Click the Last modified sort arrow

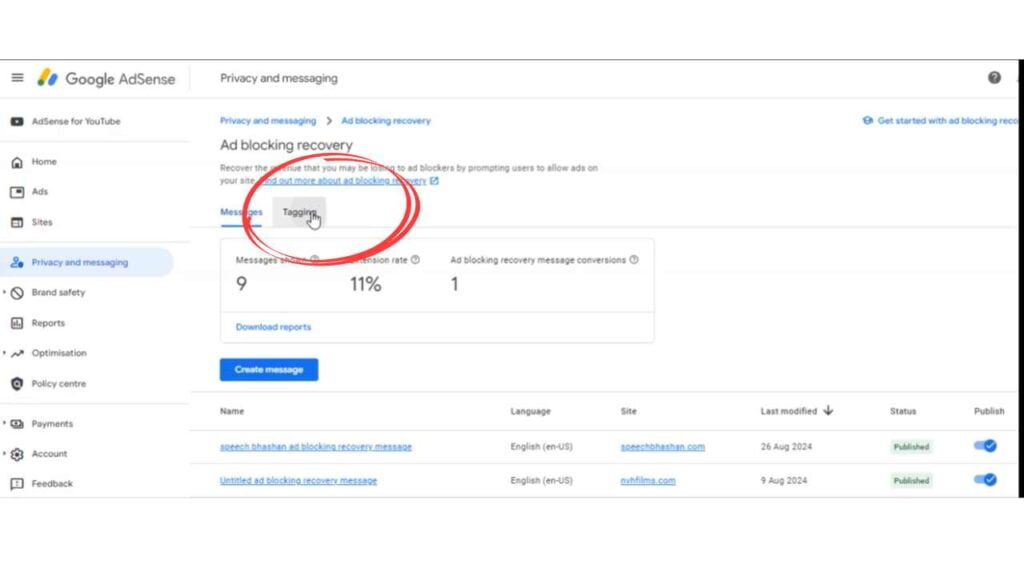tap(828, 411)
